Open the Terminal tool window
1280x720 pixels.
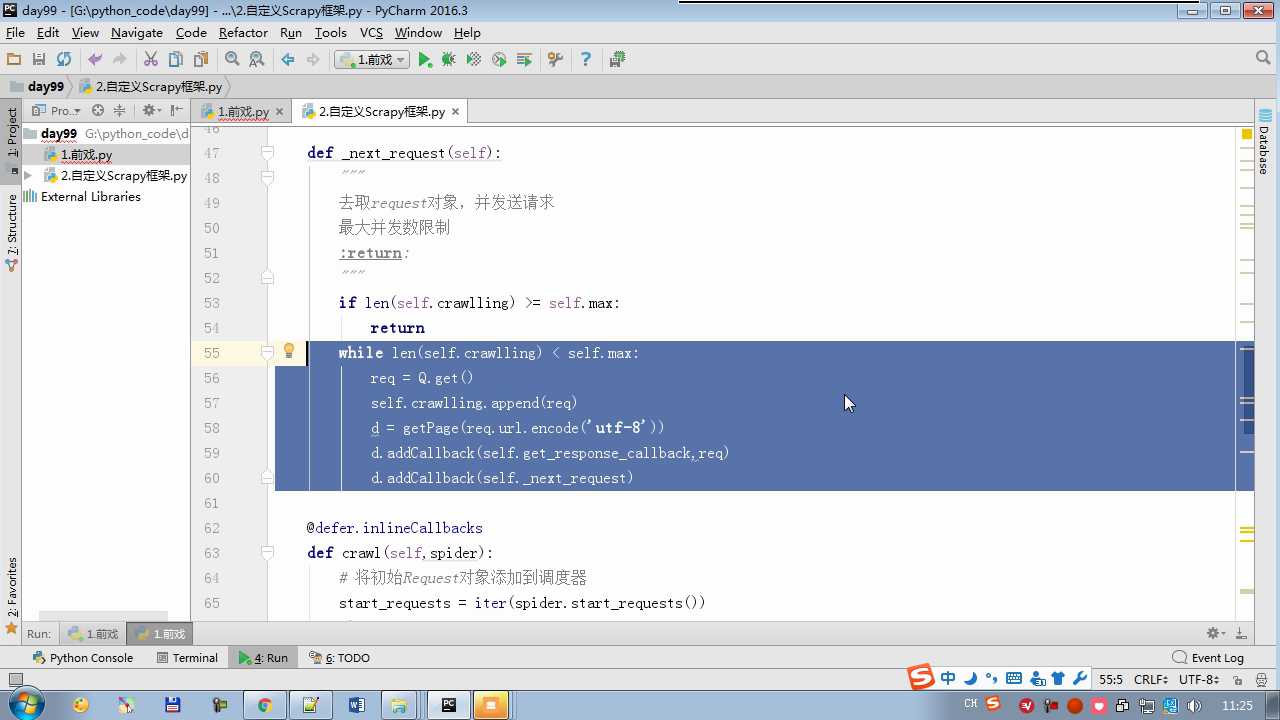click(187, 658)
